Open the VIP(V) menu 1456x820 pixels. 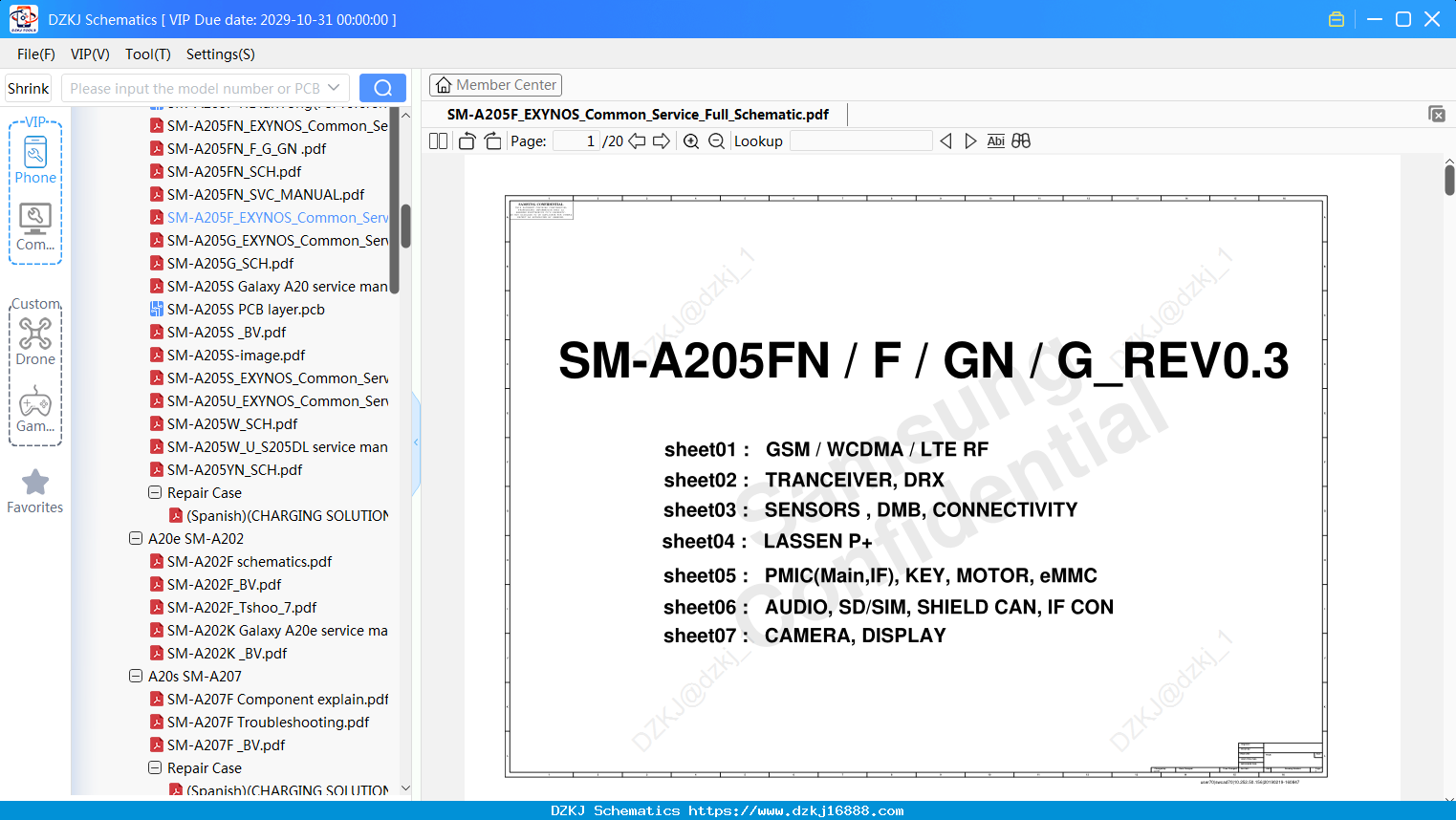90,54
